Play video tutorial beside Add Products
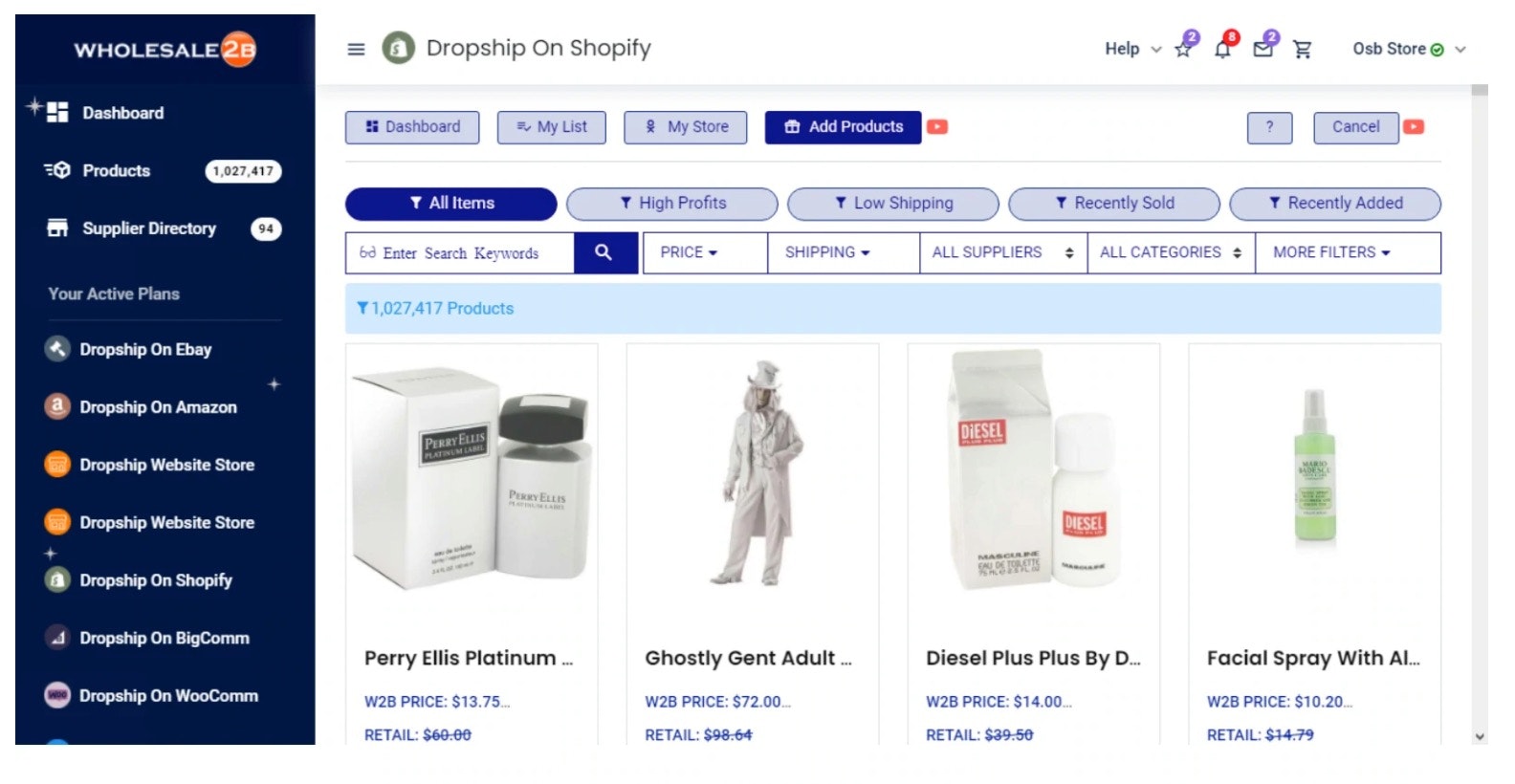Image resolution: width=1515 pixels, height=784 pixels. coord(937,127)
